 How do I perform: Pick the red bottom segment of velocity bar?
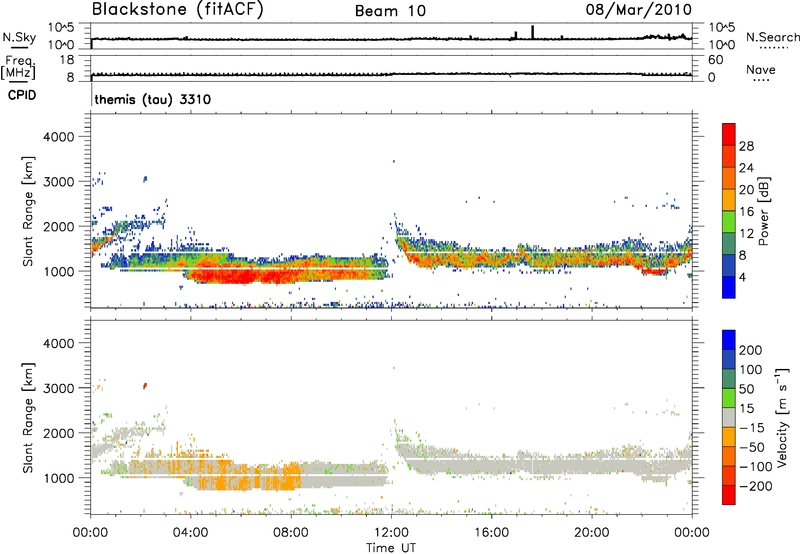pos(729,495)
